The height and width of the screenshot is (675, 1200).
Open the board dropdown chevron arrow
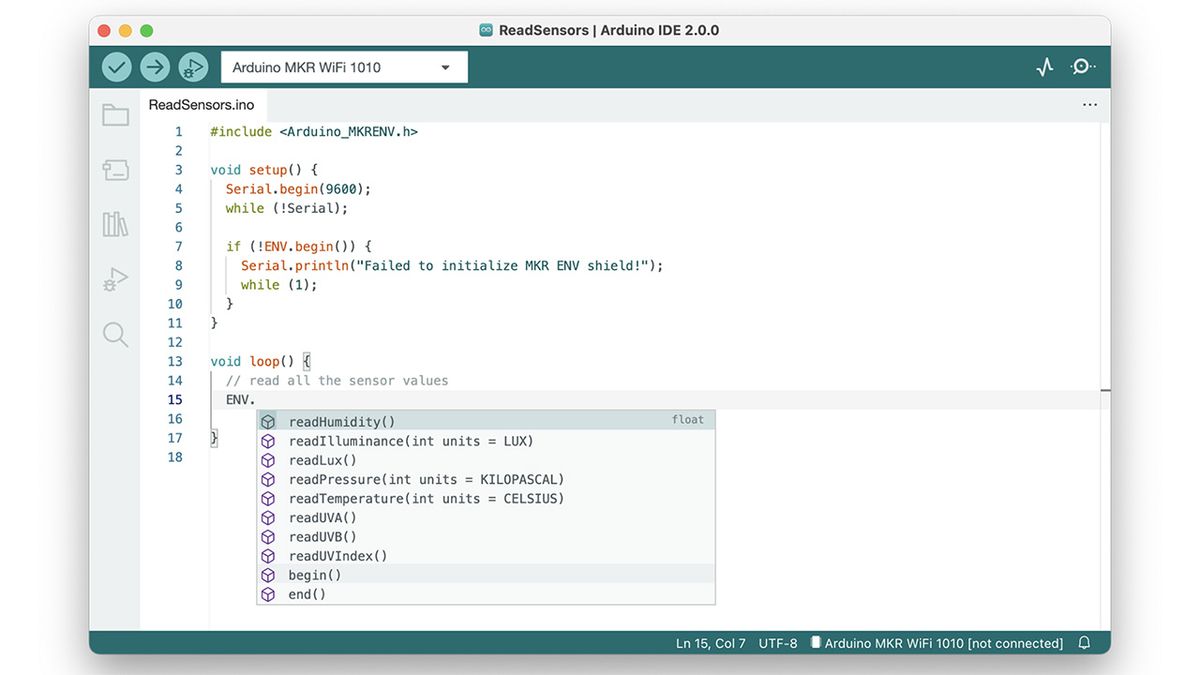447,66
